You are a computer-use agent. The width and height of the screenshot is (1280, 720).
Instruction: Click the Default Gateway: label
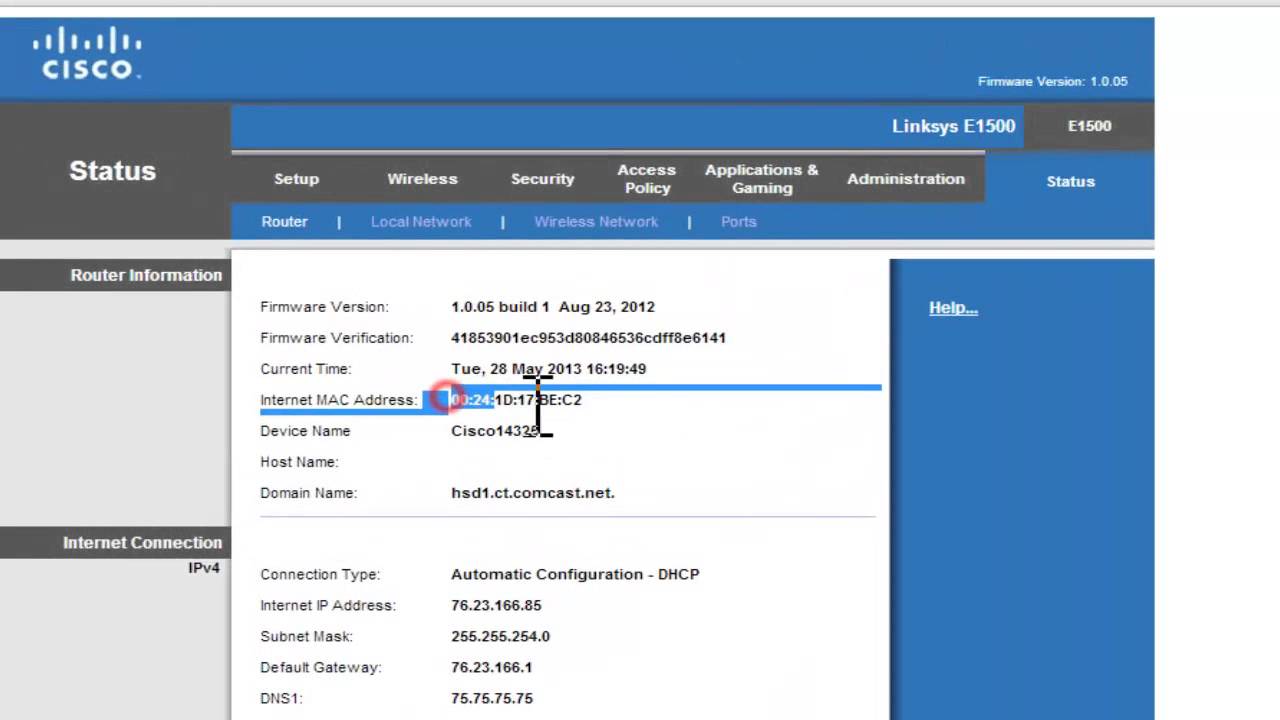[x=321, y=667]
